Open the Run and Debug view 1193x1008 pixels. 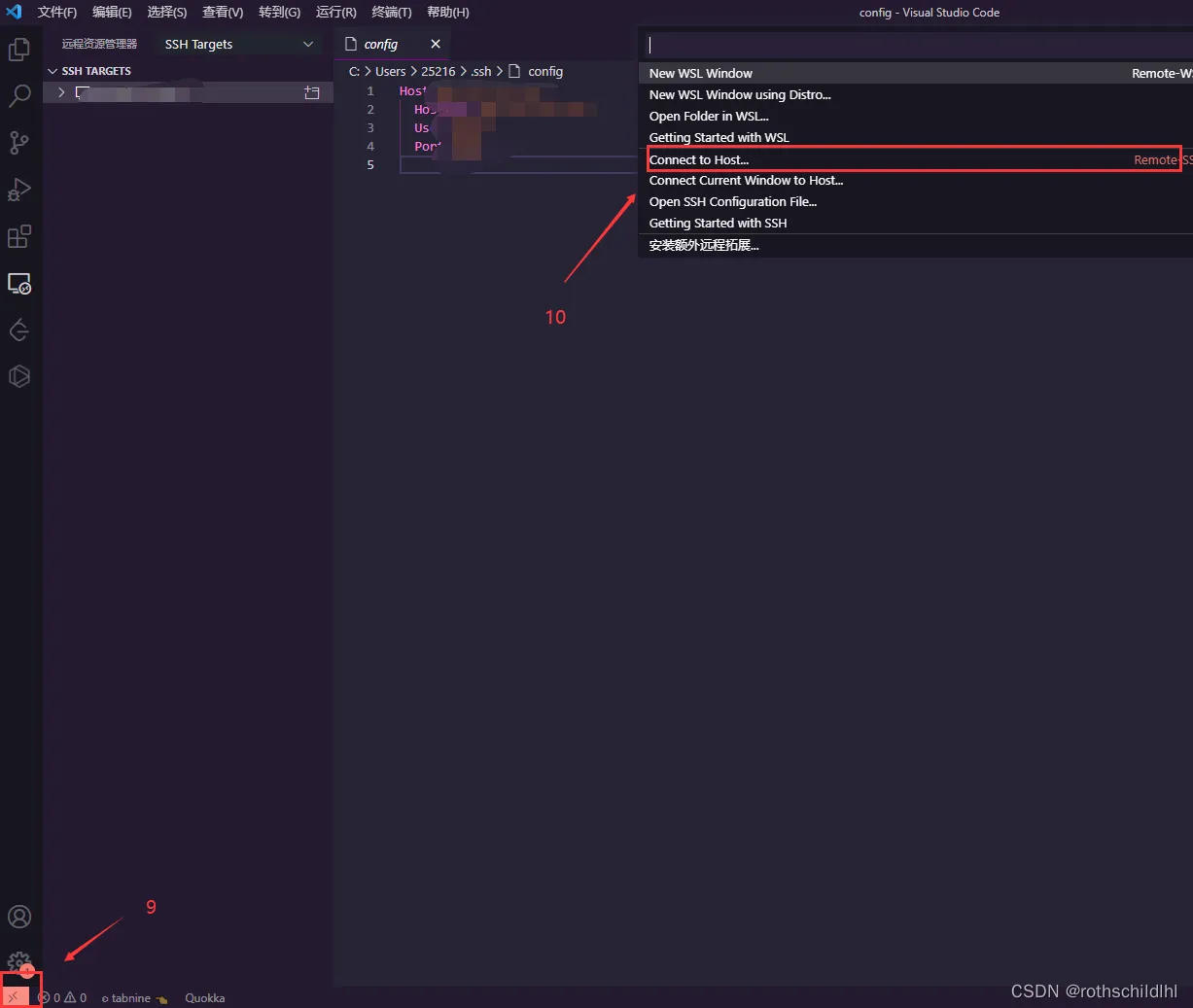tap(19, 190)
